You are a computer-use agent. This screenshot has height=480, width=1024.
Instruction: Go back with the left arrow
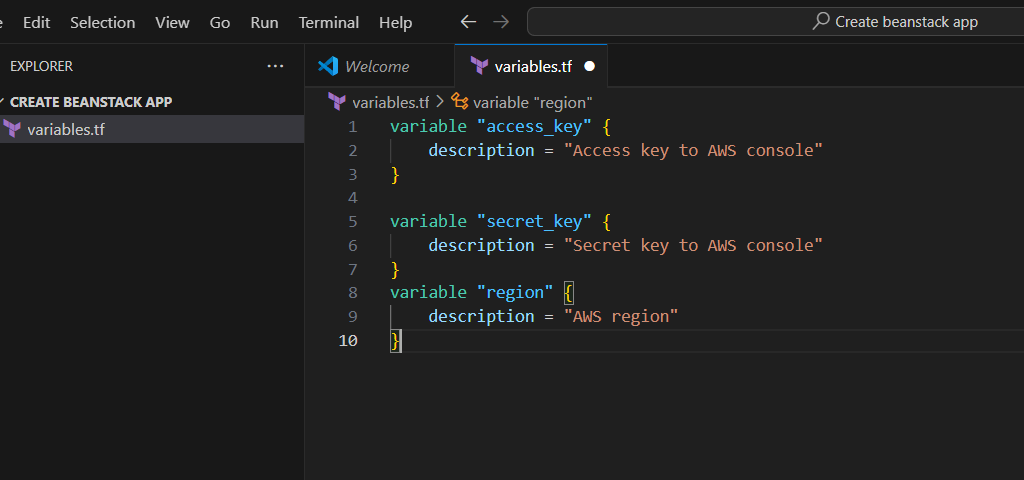click(468, 22)
